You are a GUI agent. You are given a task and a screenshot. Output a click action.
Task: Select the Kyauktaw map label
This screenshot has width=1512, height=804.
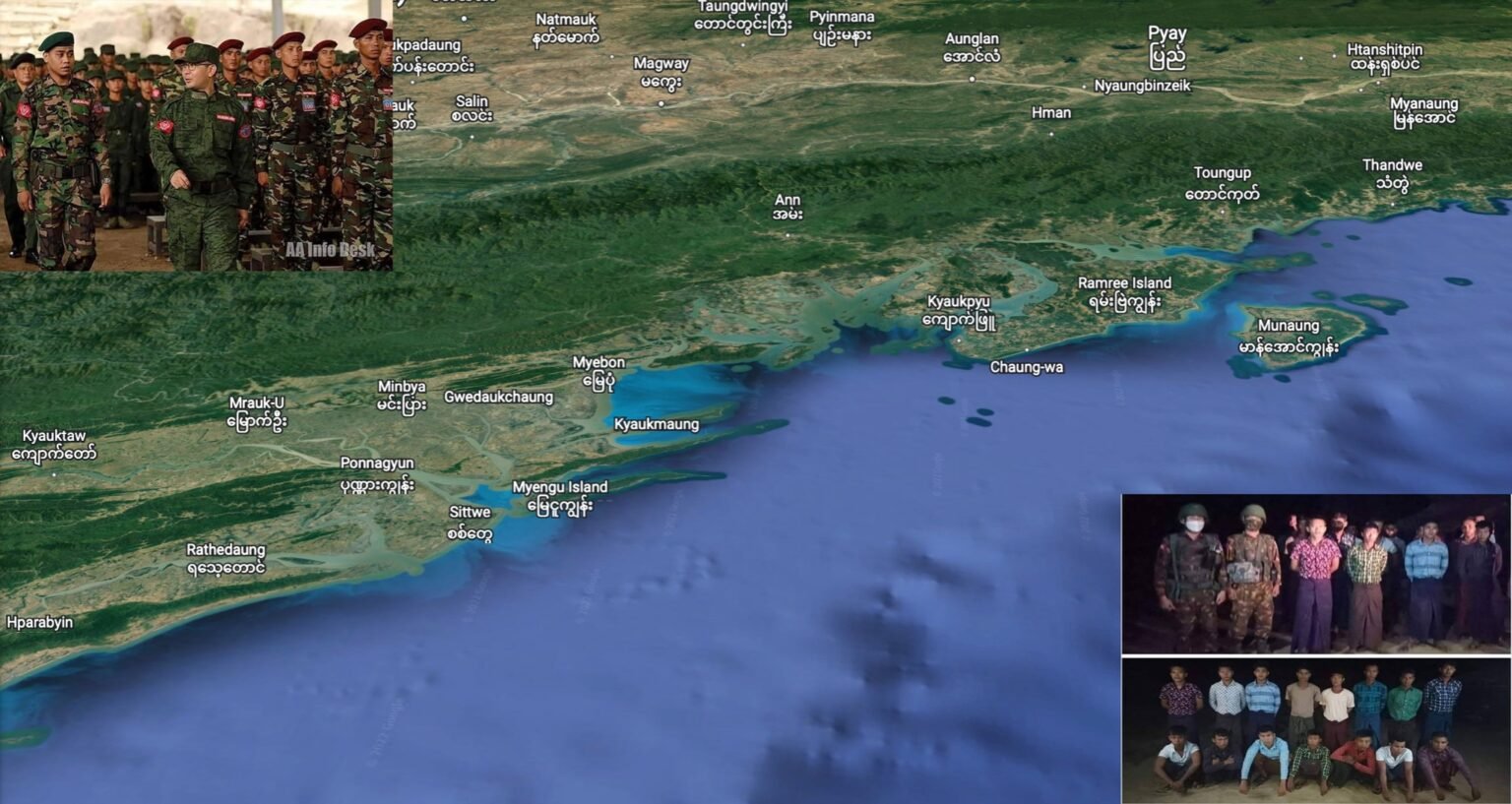pyautogui.click(x=54, y=445)
